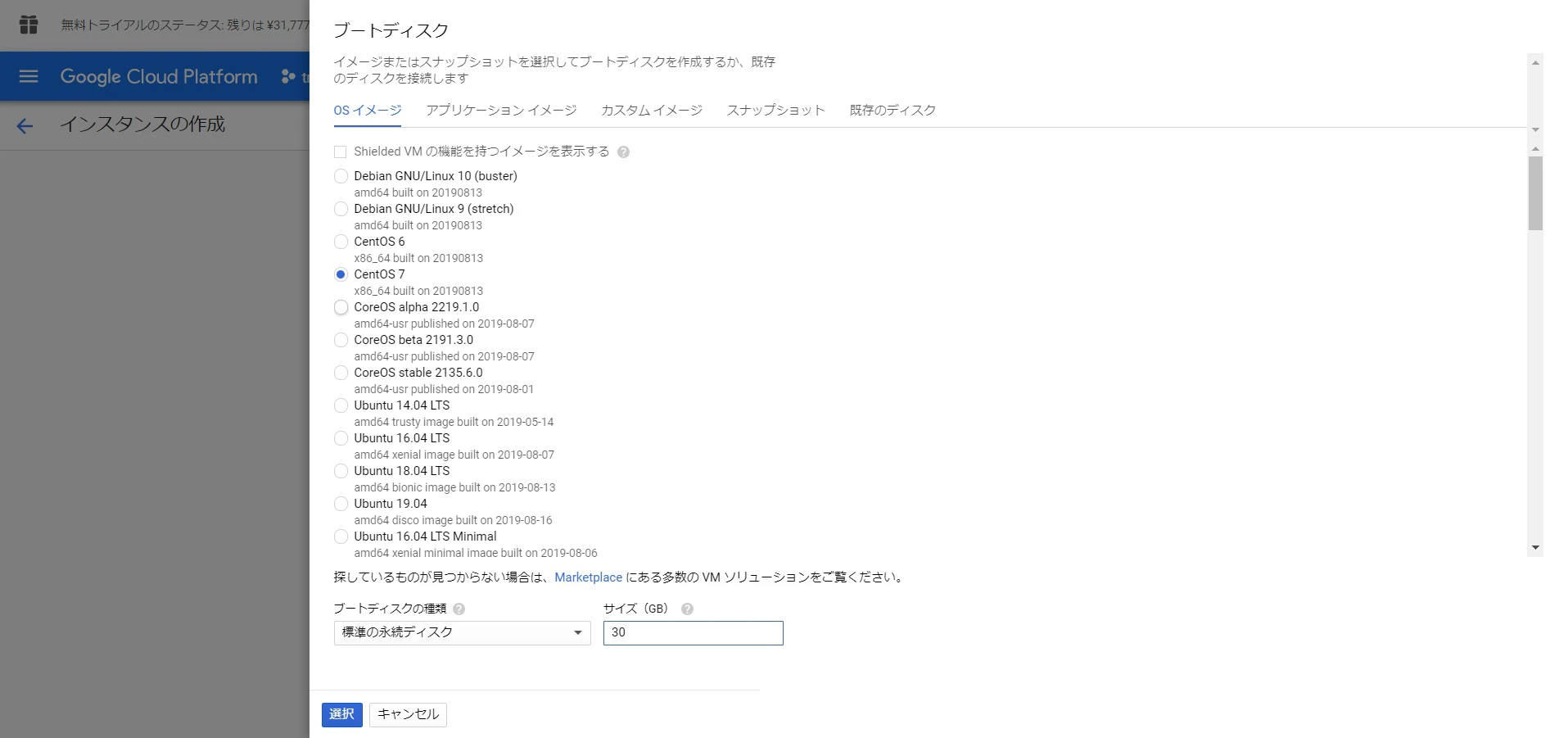
Task: Select the Debian GNU/Linux 10 (buster) radio button
Action: point(341,176)
